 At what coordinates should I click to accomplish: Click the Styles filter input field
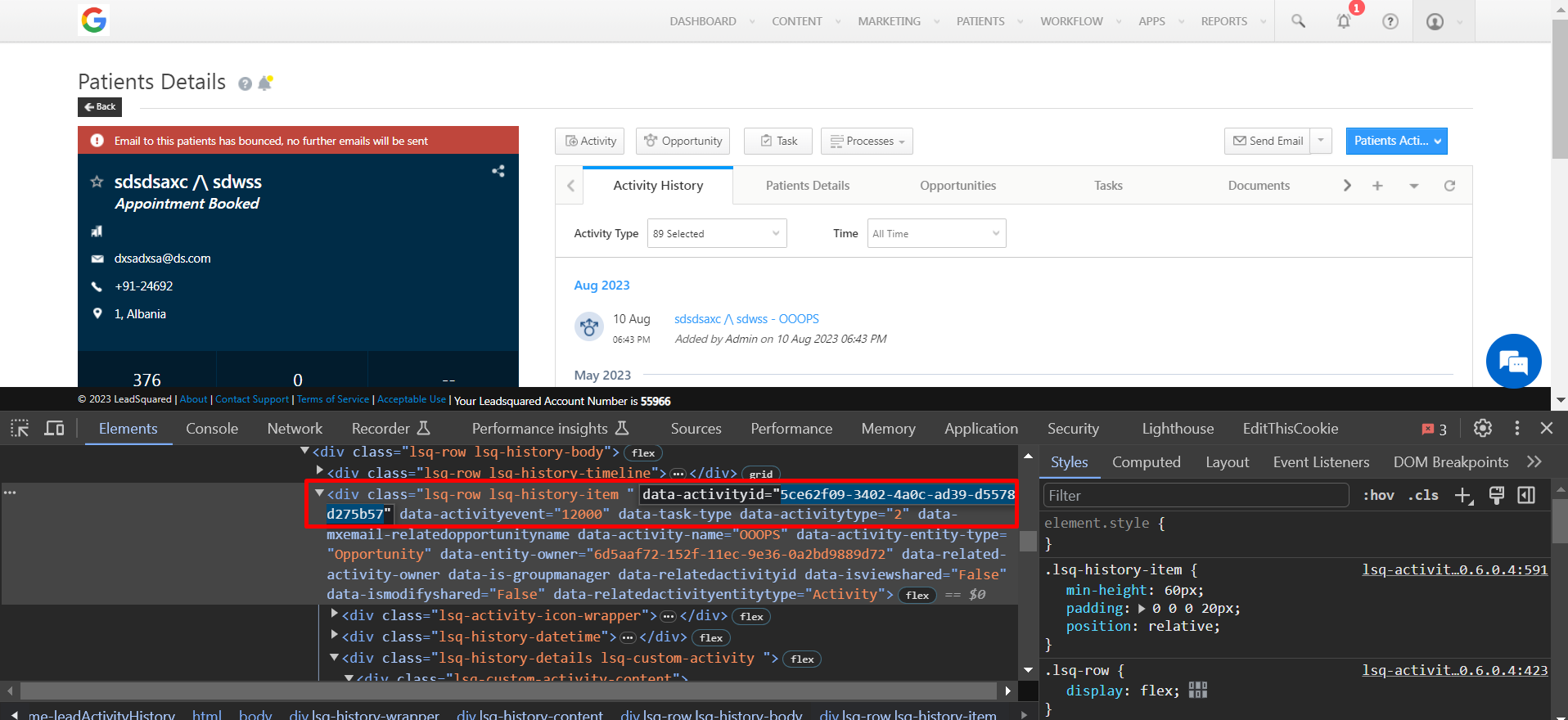pos(1195,495)
